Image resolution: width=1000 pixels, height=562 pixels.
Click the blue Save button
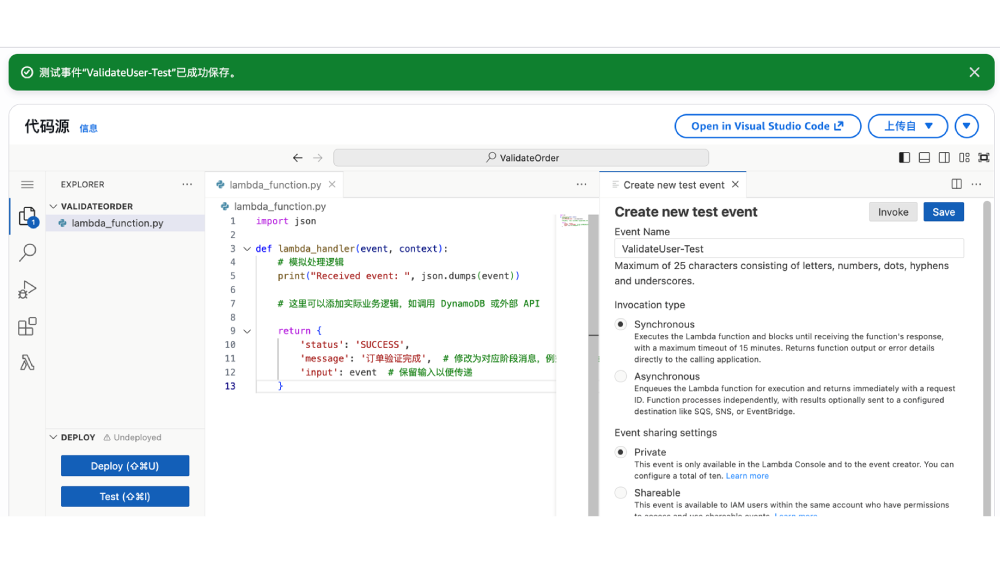[x=943, y=212]
